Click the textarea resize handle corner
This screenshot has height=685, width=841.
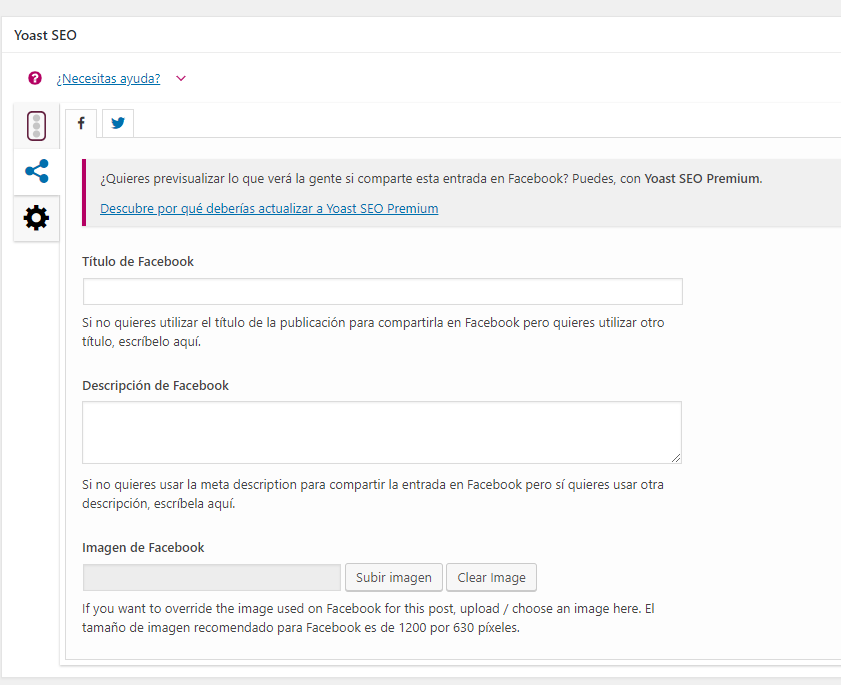click(x=676, y=458)
